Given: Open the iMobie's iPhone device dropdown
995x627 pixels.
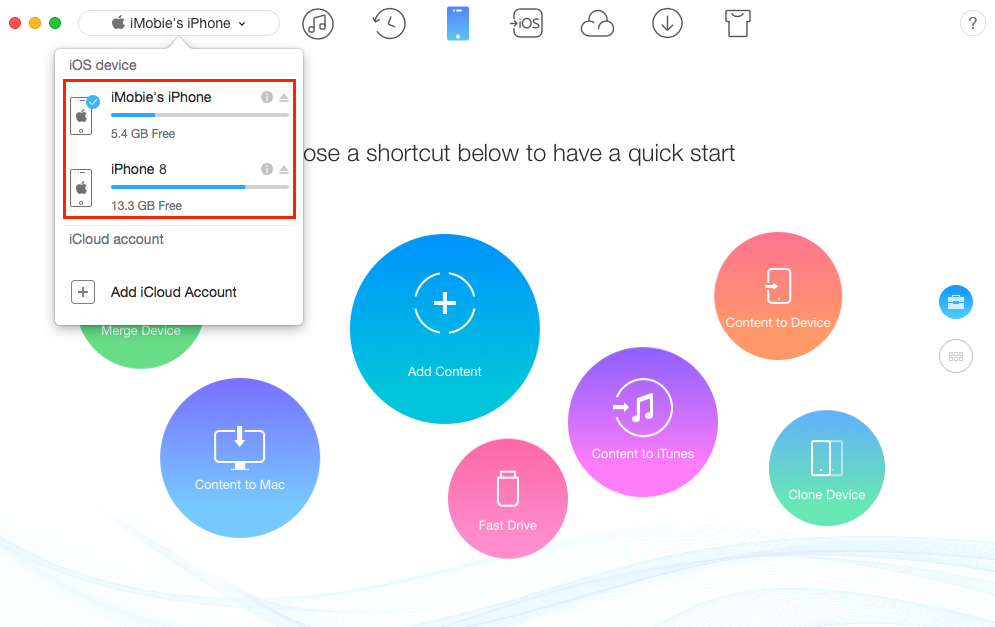Looking at the screenshot, I should click(x=179, y=23).
